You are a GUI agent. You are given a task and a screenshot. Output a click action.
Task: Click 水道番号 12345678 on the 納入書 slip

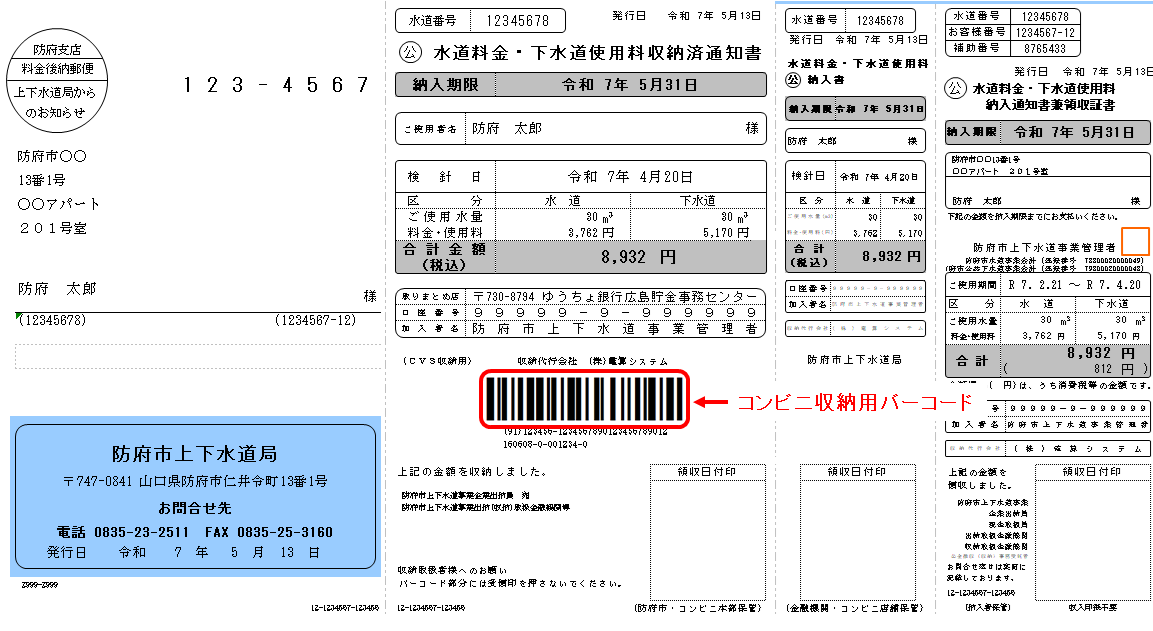pyautogui.click(x=851, y=21)
